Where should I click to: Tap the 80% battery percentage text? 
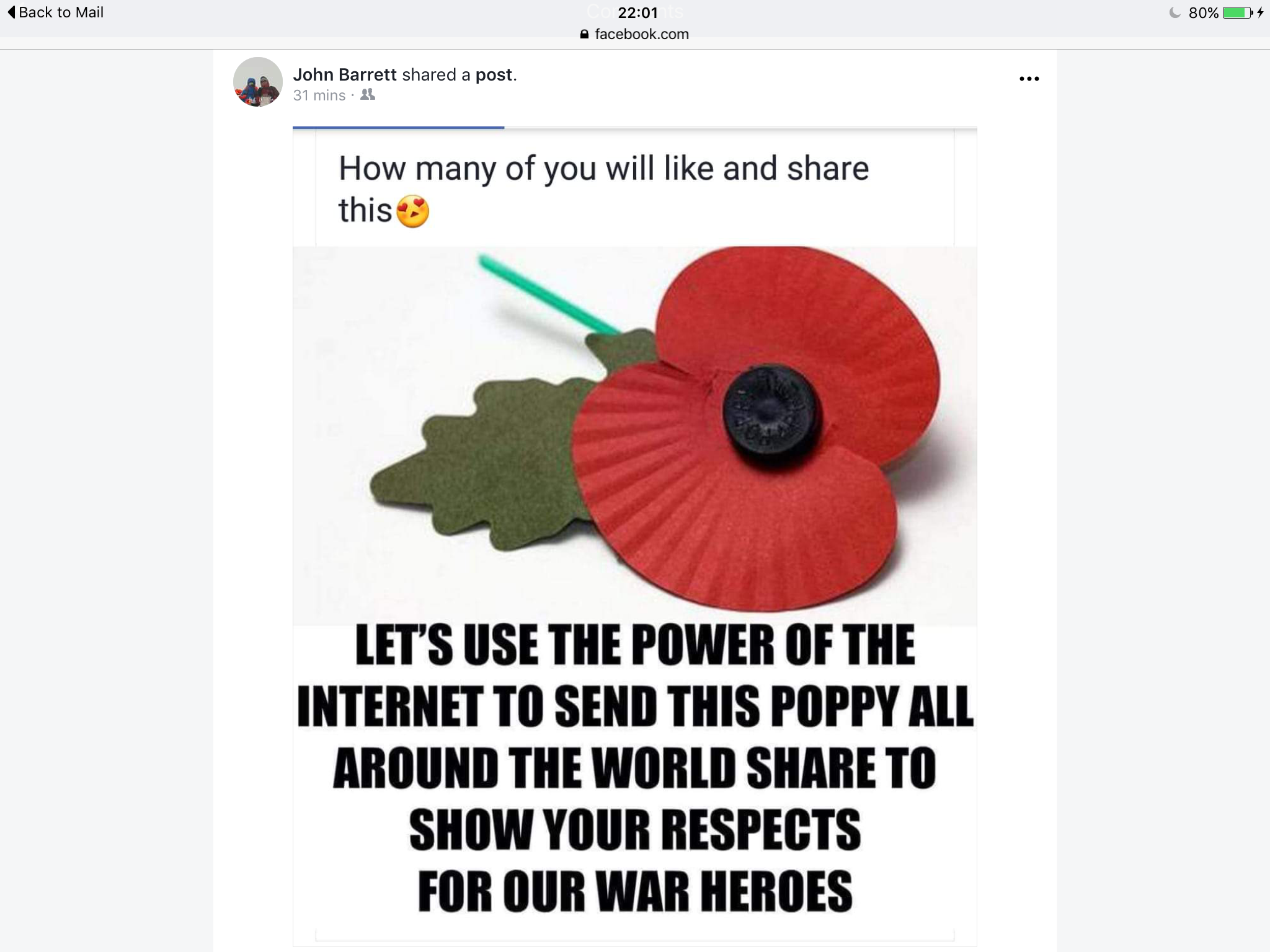click(x=1204, y=13)
